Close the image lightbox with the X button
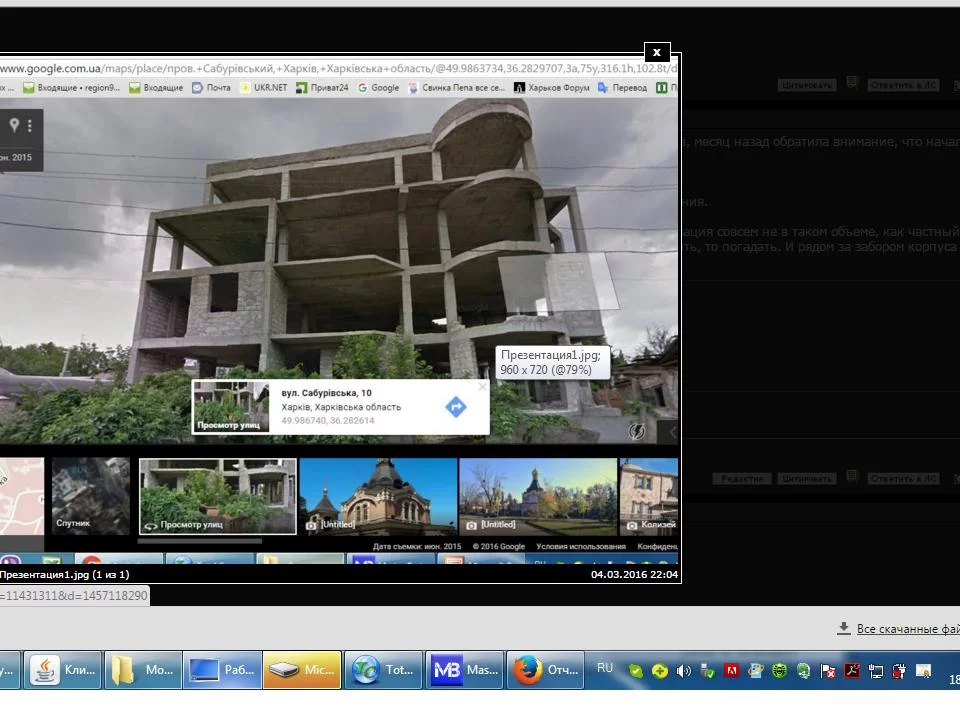960x720 pixels. 656,52
